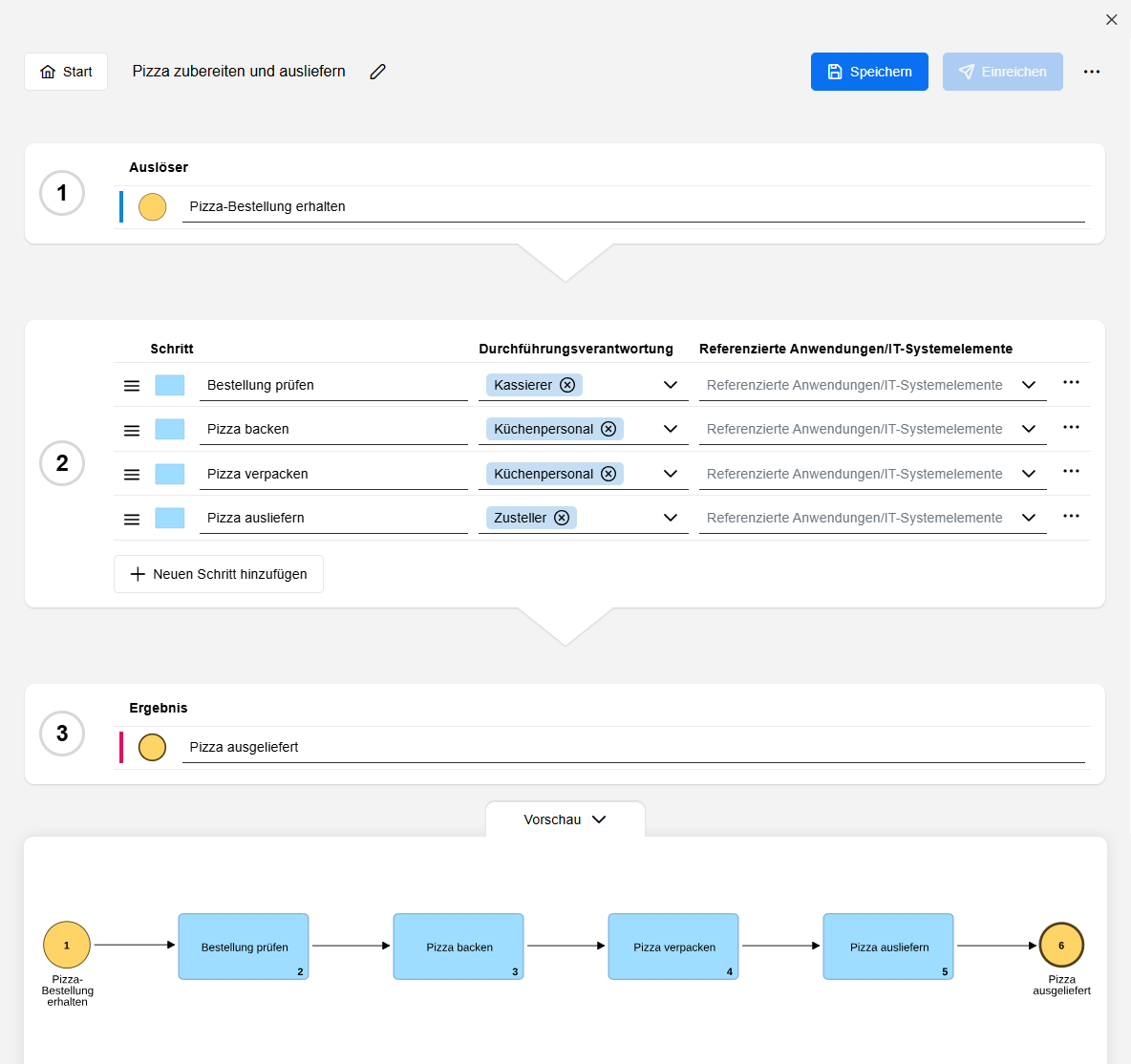Go to Start page
Viewport: 1131px width, 1064px height.
coord(66,72)
